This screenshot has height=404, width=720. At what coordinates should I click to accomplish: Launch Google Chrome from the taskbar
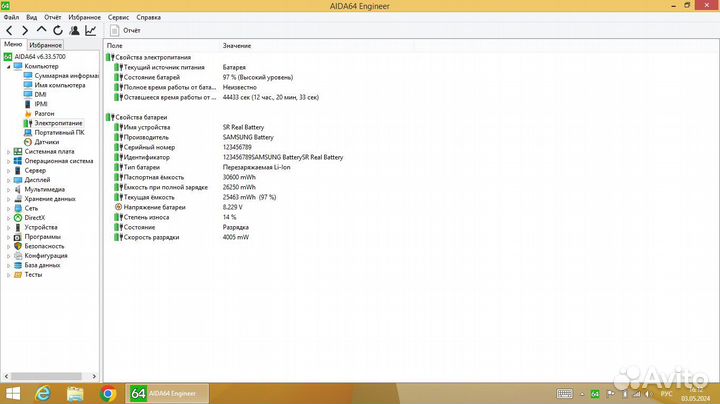[x=108, y=393]
